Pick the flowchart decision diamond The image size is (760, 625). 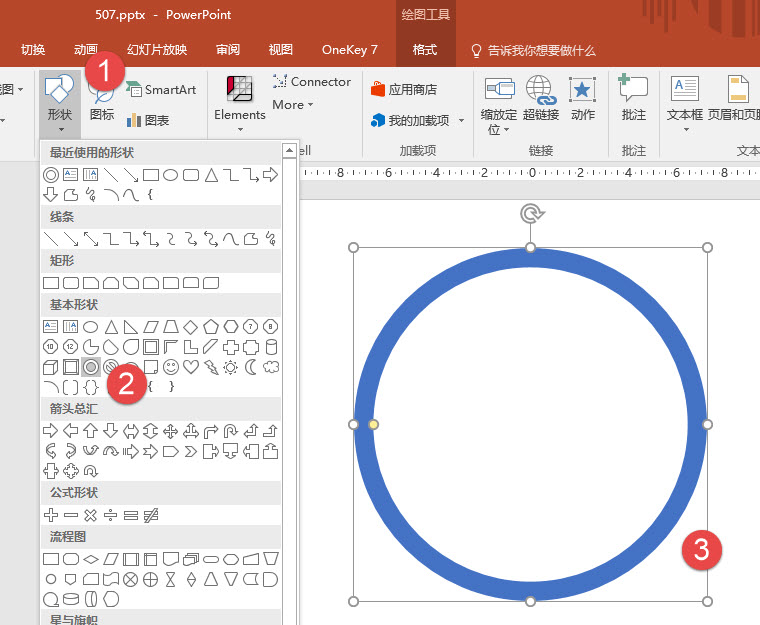point(91,559)
